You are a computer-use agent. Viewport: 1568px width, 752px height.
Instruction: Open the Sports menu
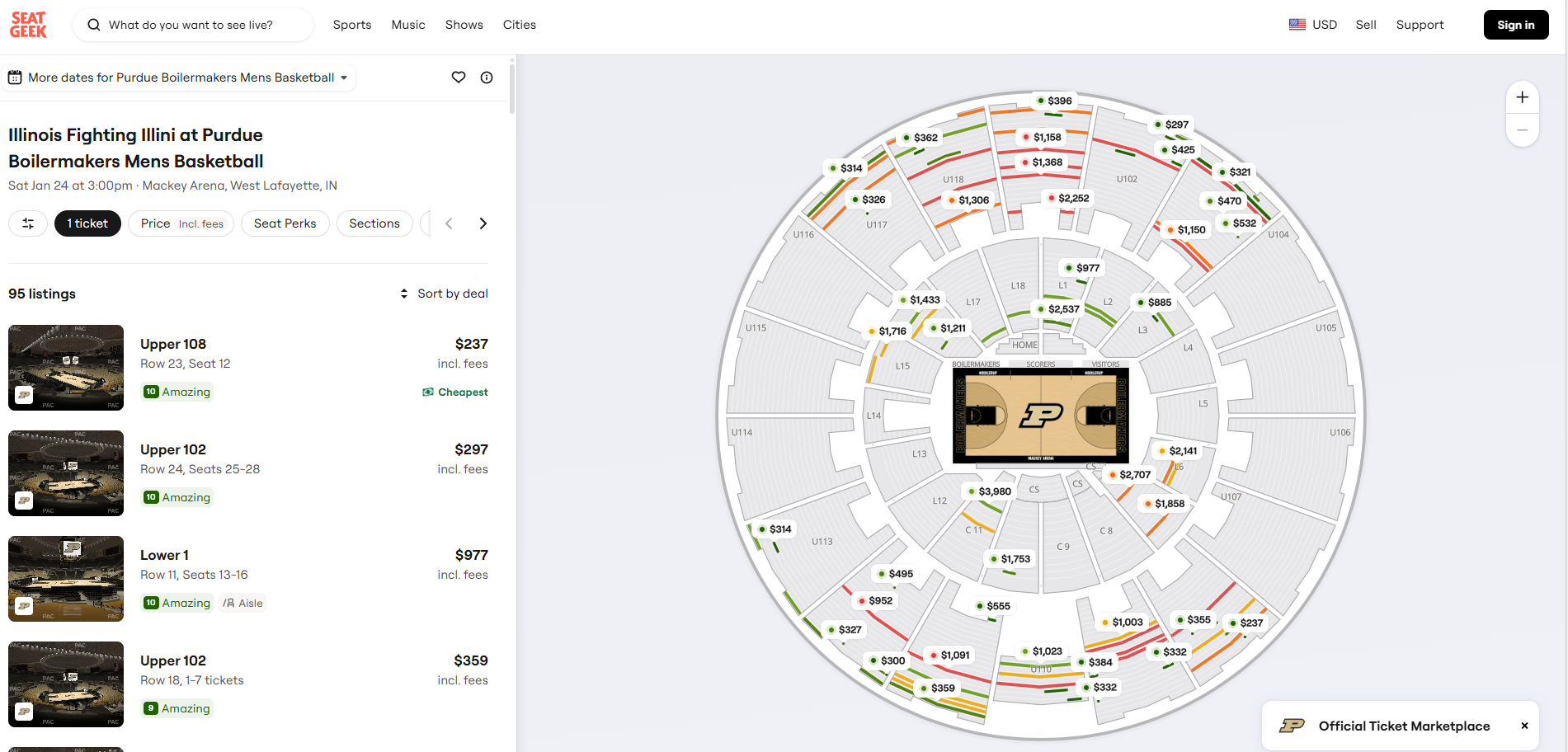352,25
